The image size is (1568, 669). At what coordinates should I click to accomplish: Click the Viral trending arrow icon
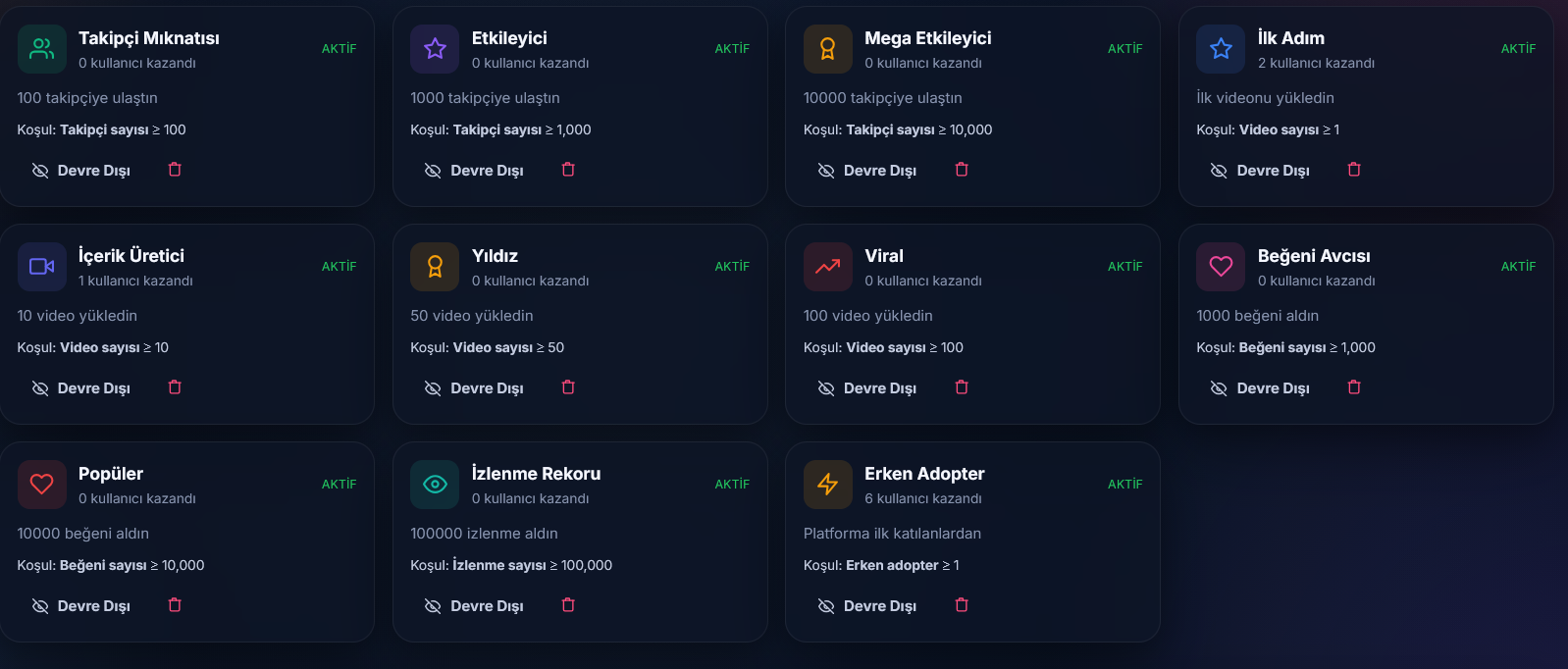(828, 267)
